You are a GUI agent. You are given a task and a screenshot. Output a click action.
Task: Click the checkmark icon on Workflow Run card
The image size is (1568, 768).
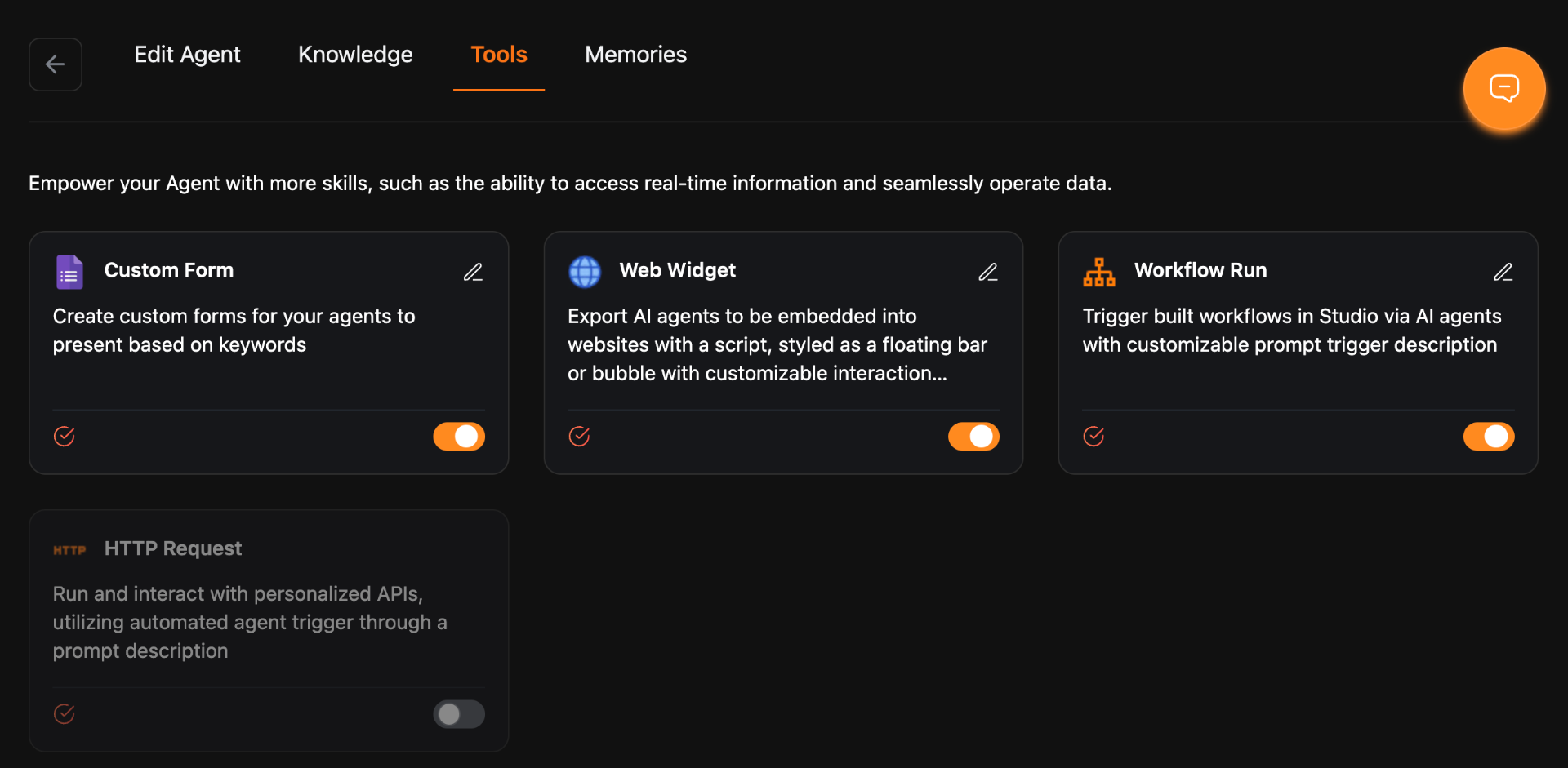coord(1094,436)
